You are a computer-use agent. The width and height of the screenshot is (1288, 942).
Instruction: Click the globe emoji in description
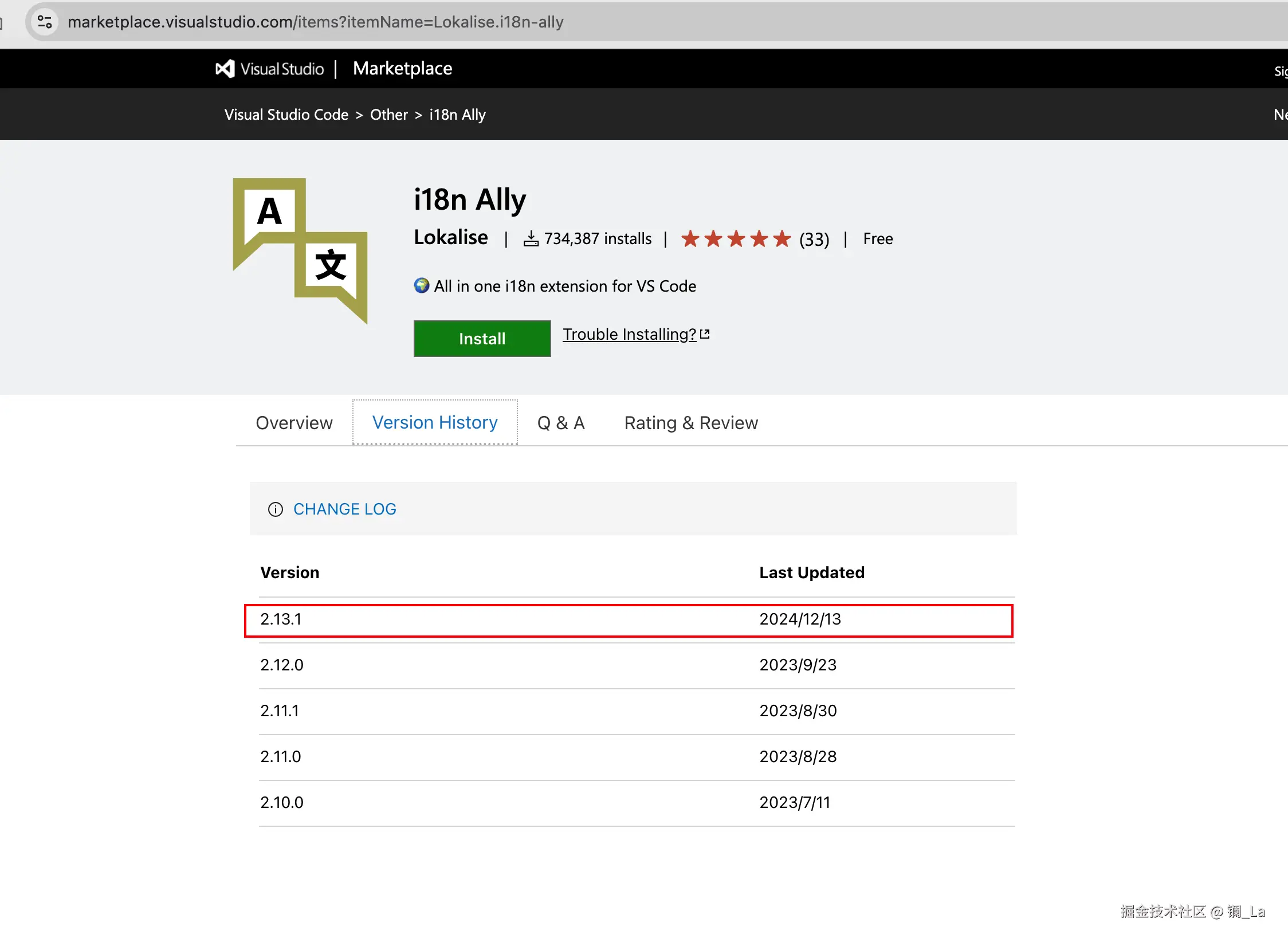click(x=422, y=285)
